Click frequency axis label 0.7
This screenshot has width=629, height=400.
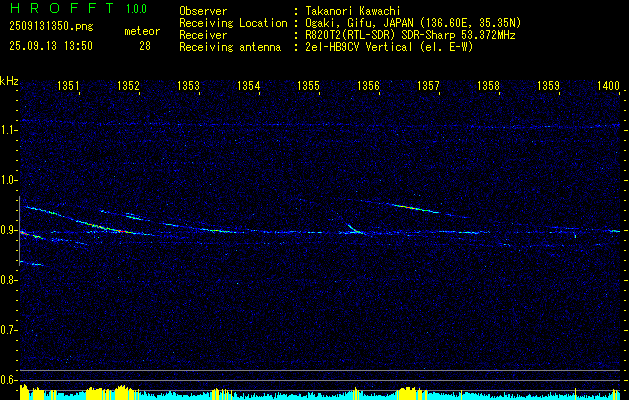click(x=8, y=330)
